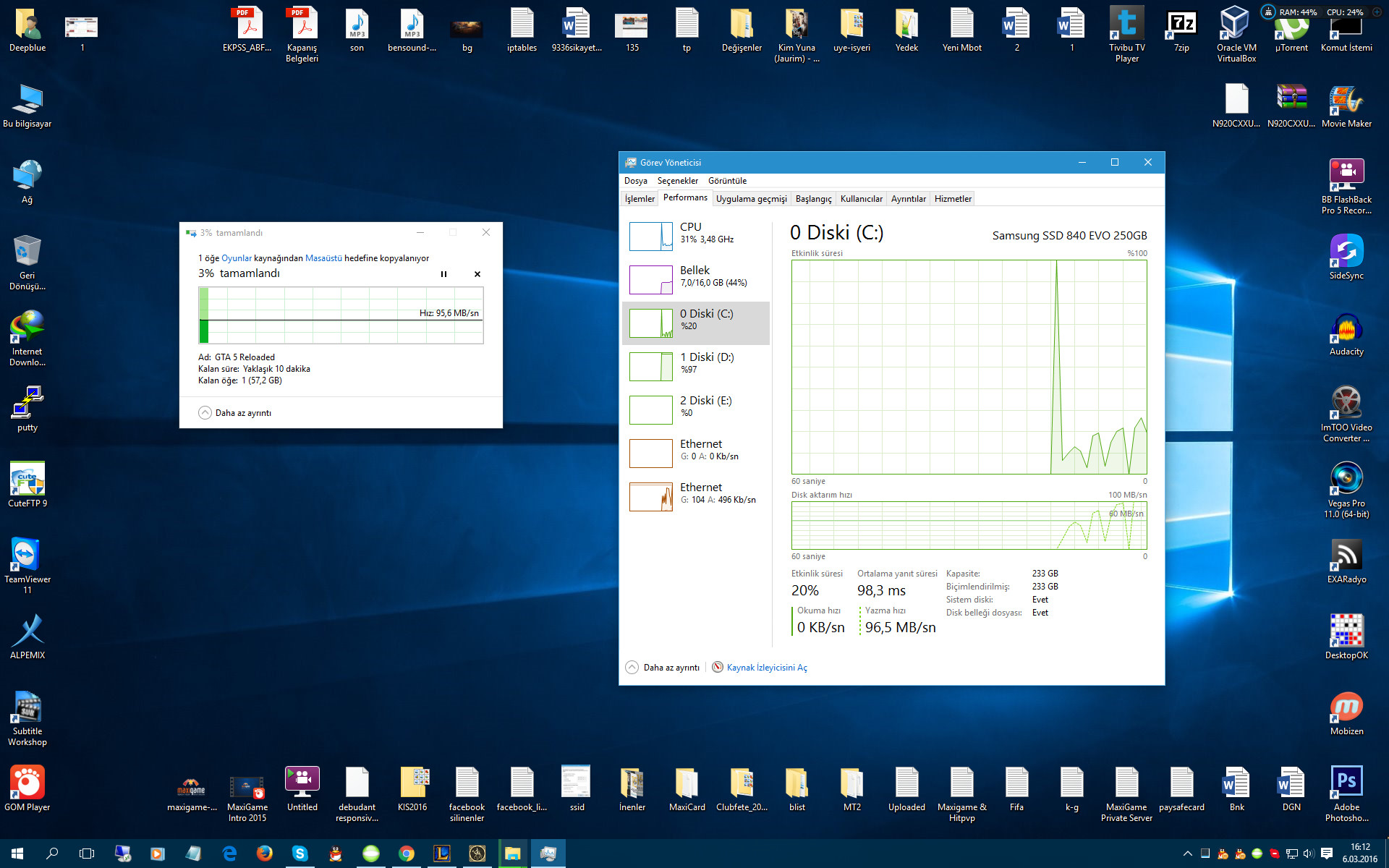This screenshot has height=868, width=1389.
Task: Launch Mobizen shortcut
Action: tap(1346, 714)
